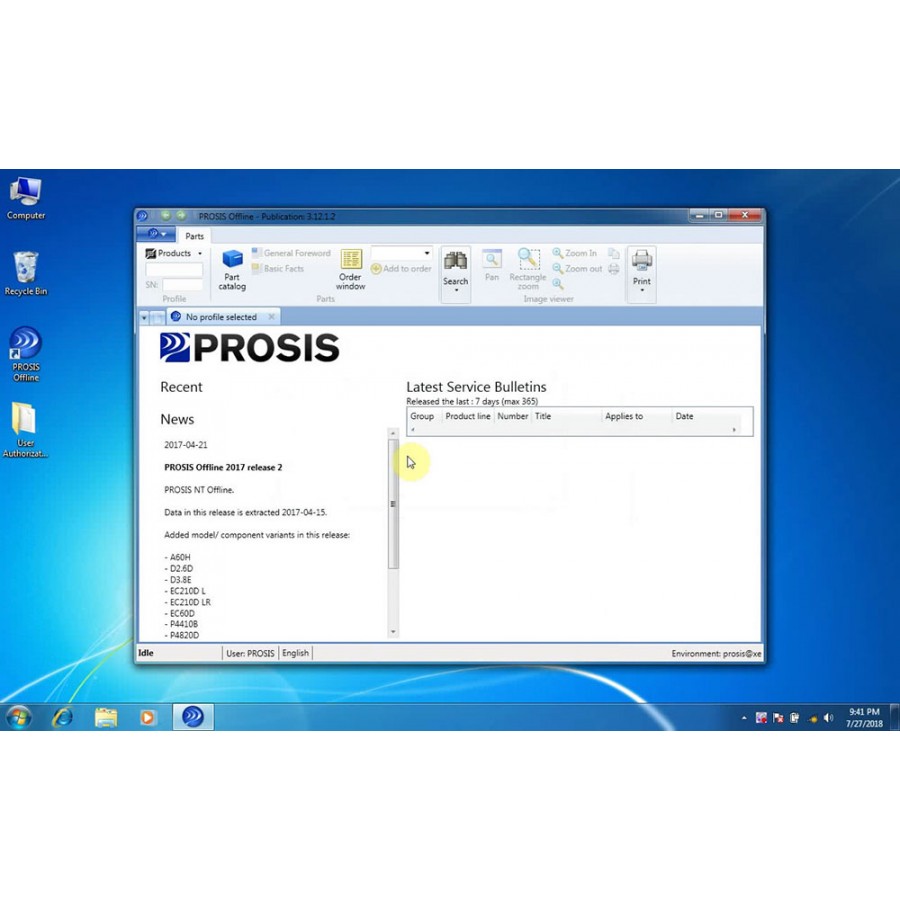Click the News panel vertical scrollbar thumb
This screenshot has width=900, height=900.
click(x=393, y=504)
